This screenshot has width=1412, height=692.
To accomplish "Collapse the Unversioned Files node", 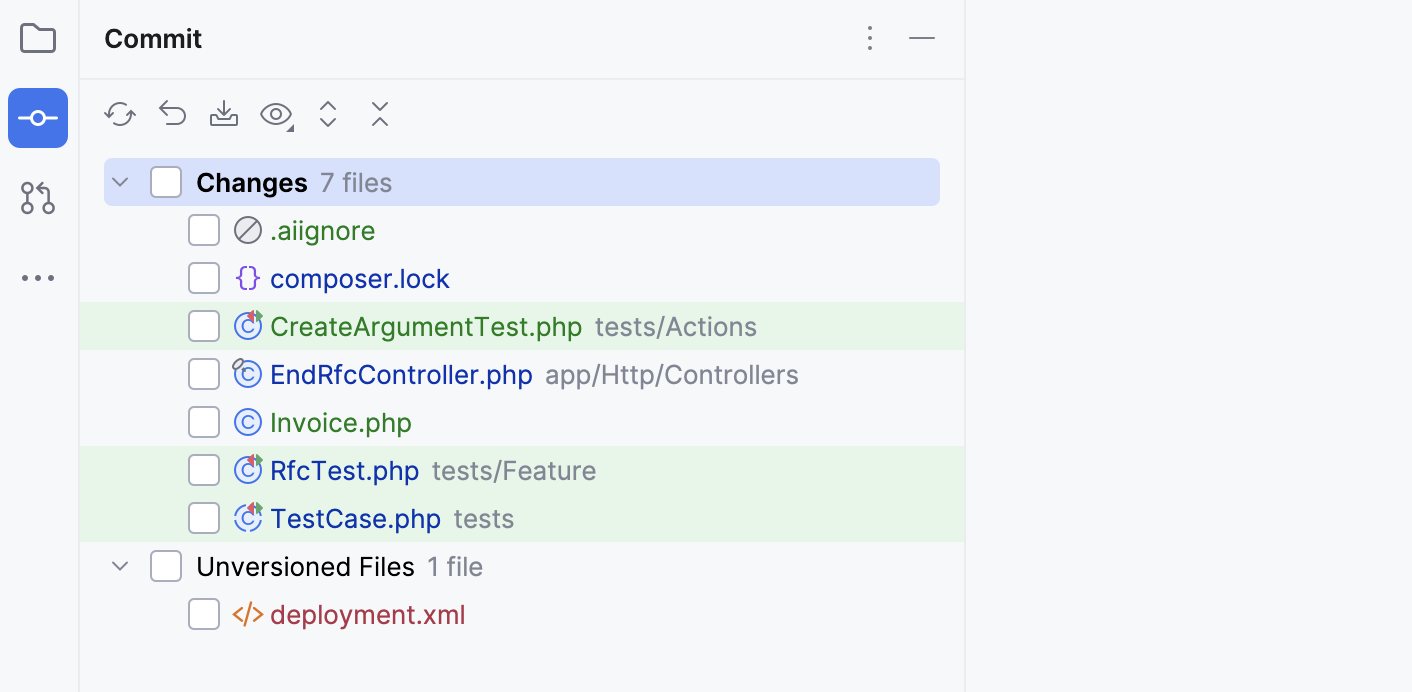I will [120, 566].
